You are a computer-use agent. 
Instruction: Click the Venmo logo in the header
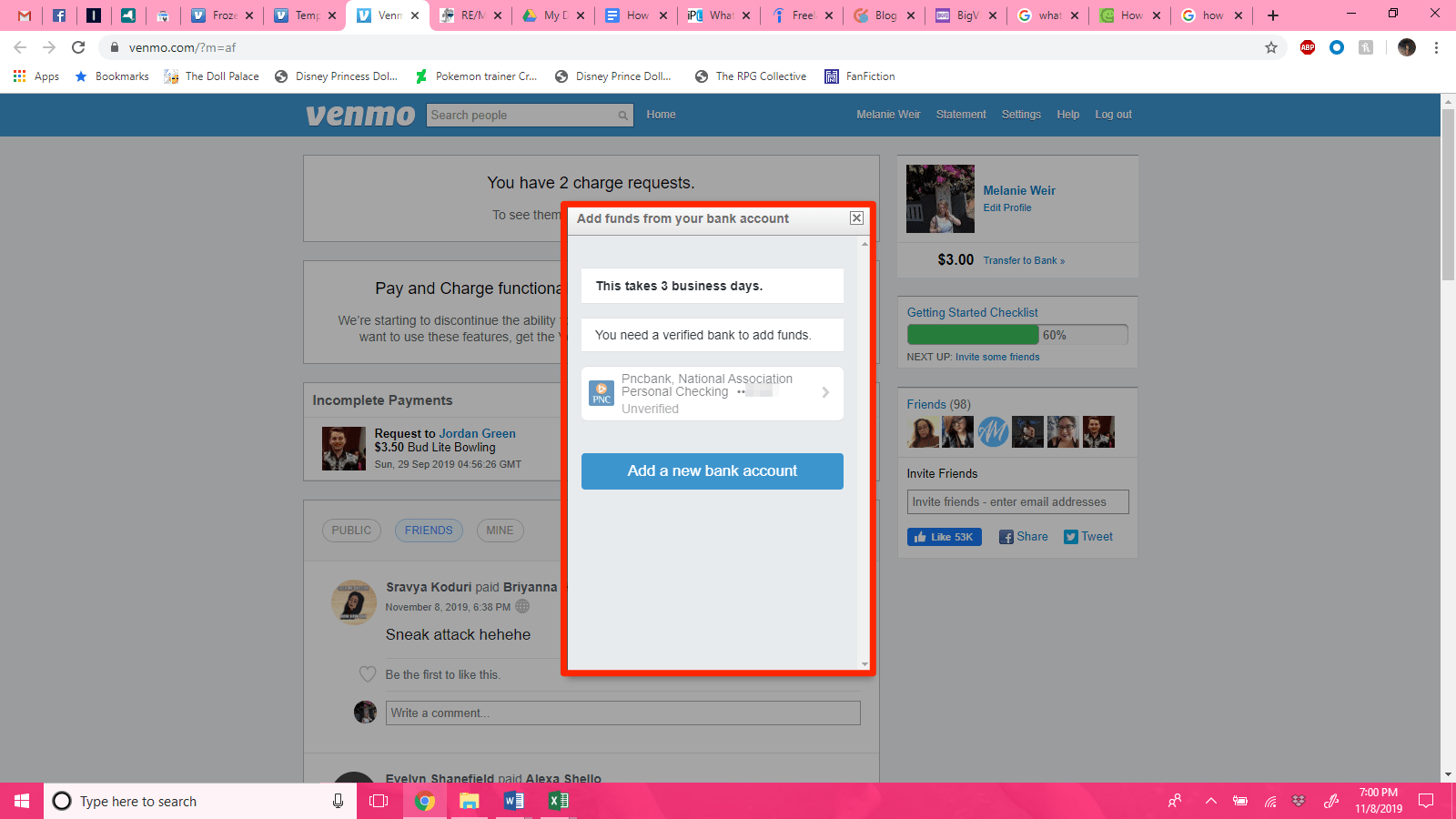tap(359, 115)
